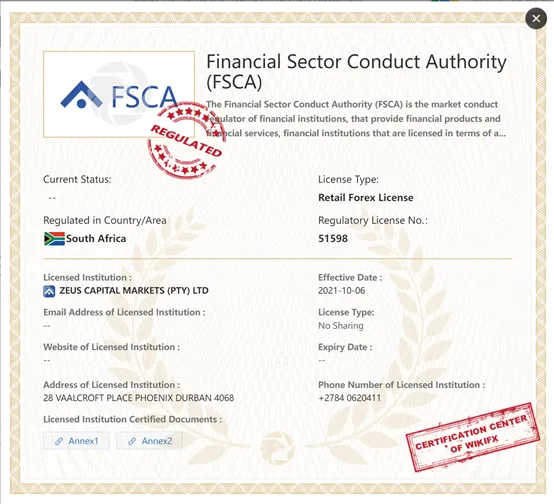
Task: Click the FSCA logo image
Action: tap(119, 94)
